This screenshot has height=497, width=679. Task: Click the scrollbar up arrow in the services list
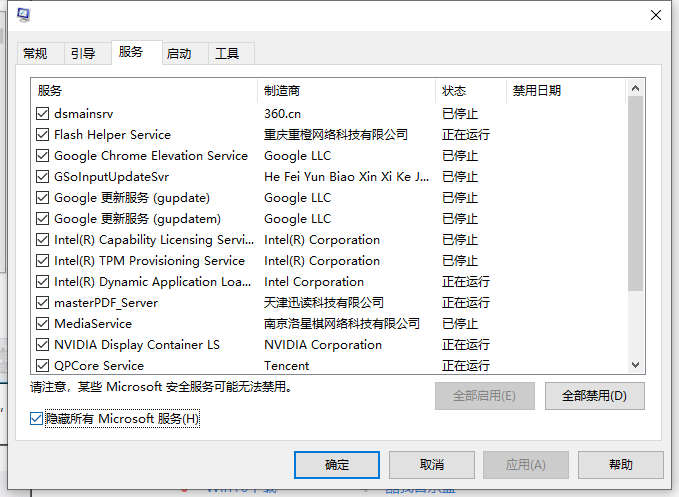[x=635, y=88]
